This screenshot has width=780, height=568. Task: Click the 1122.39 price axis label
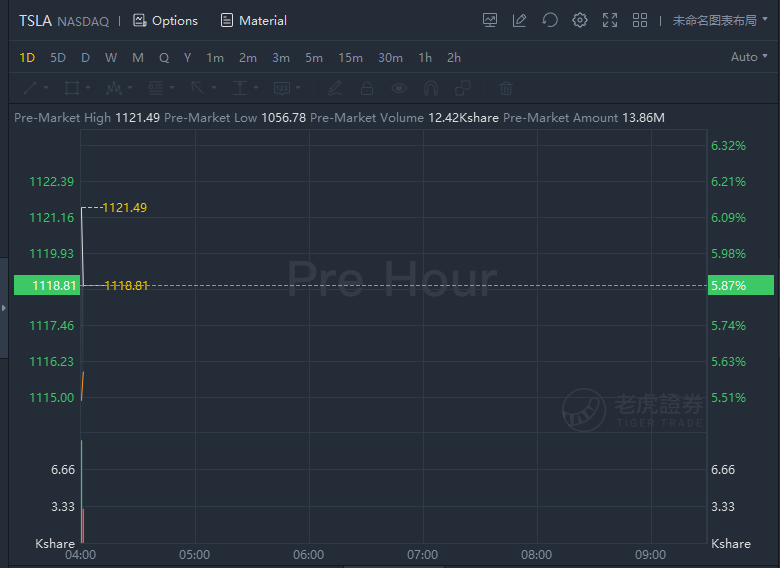(x=52, y=182)
